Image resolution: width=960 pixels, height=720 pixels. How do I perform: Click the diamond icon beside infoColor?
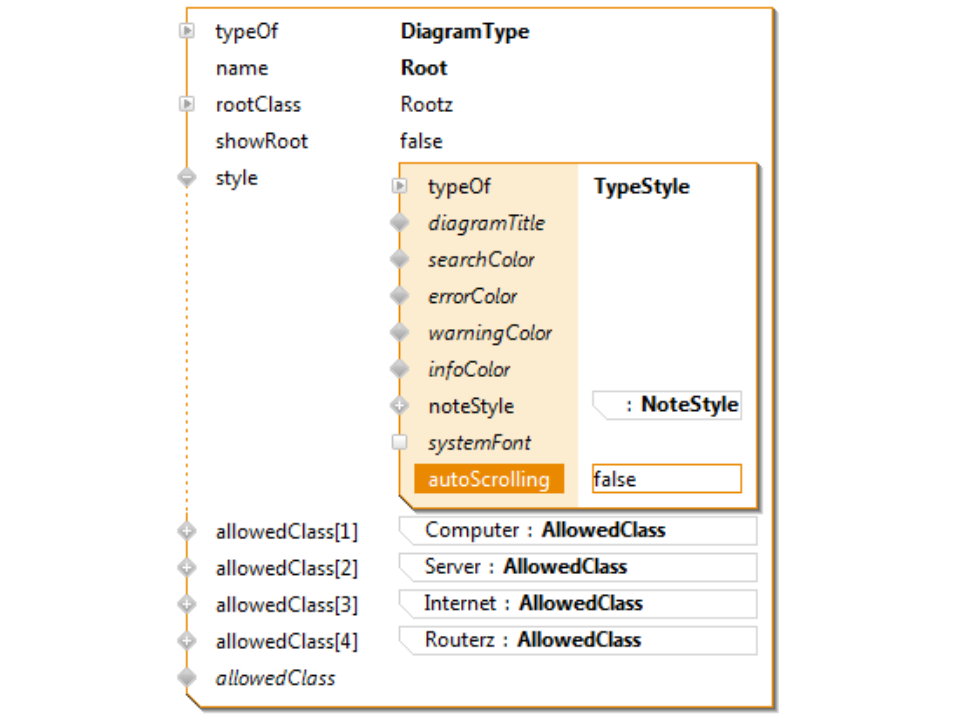(x=400, y=369)
